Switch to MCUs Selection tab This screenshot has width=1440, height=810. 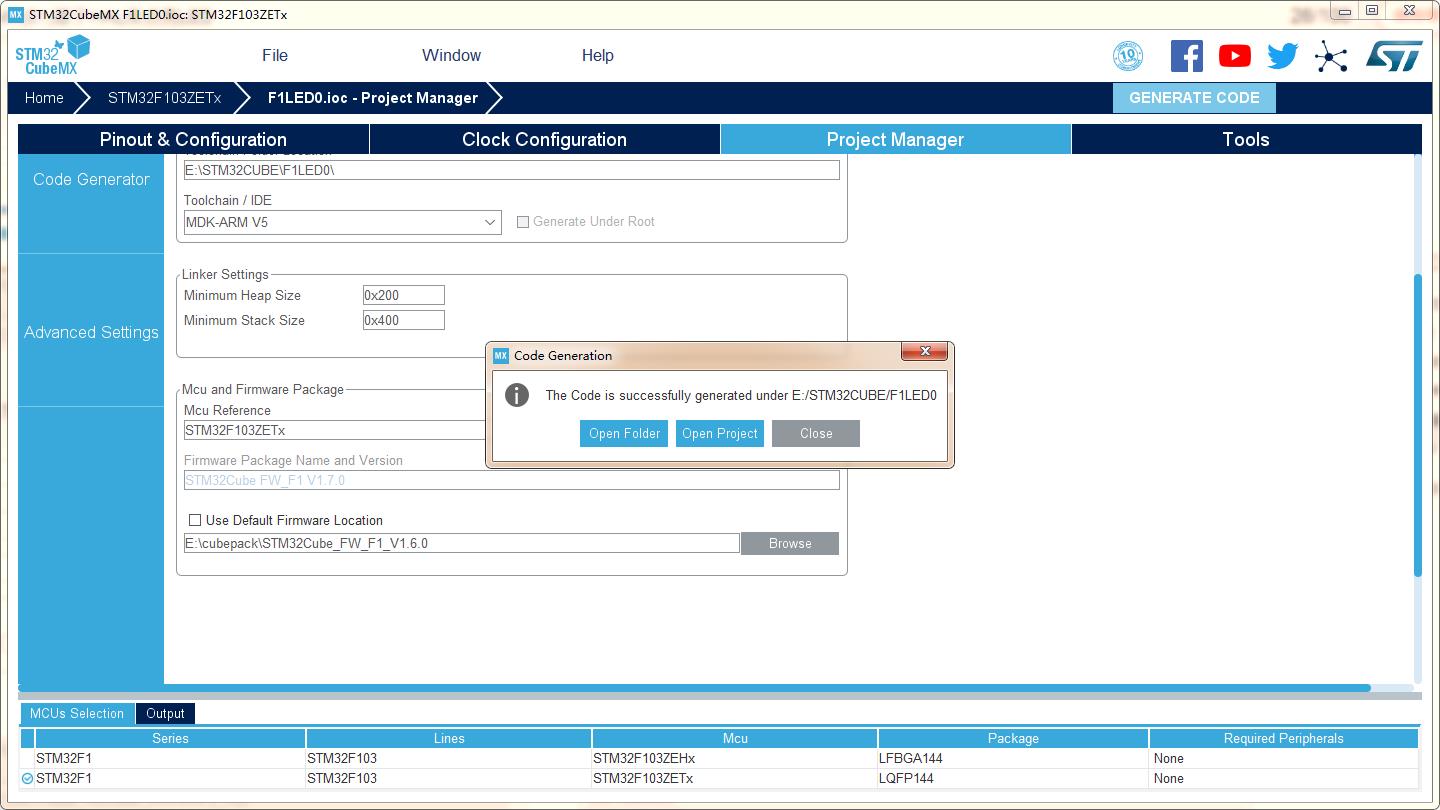click(x=77, y=713)
